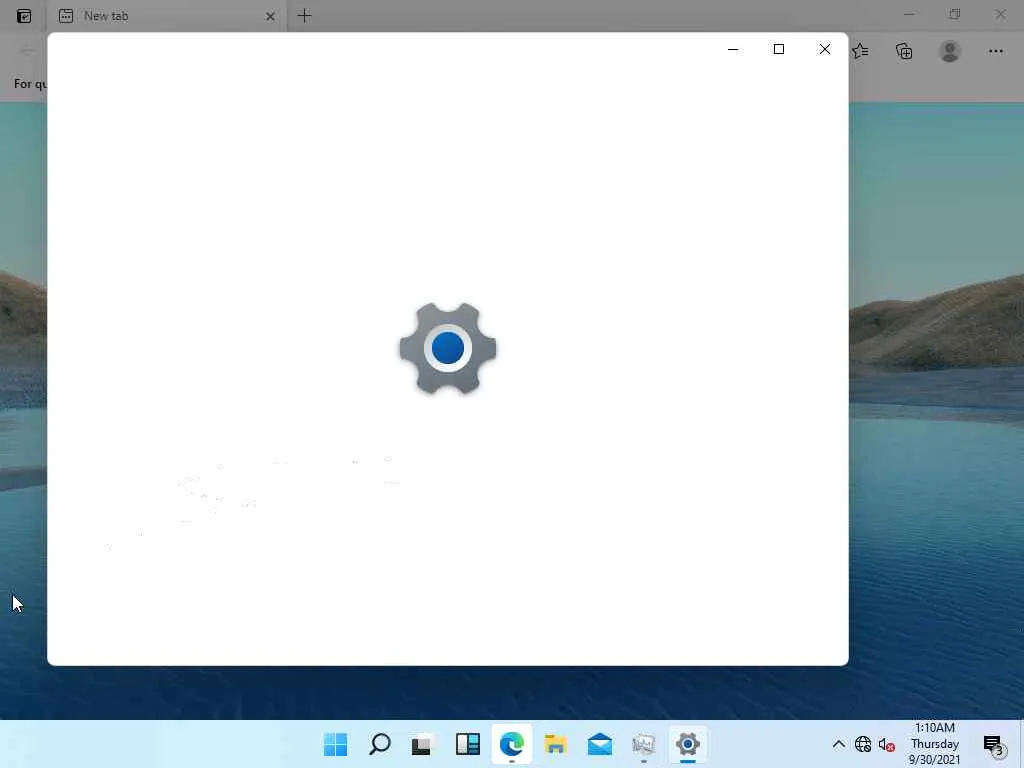Switch to Microsoft Edge in taskbar
The height and width of the screenshot is (768, 1024).
tap(512, 744)
